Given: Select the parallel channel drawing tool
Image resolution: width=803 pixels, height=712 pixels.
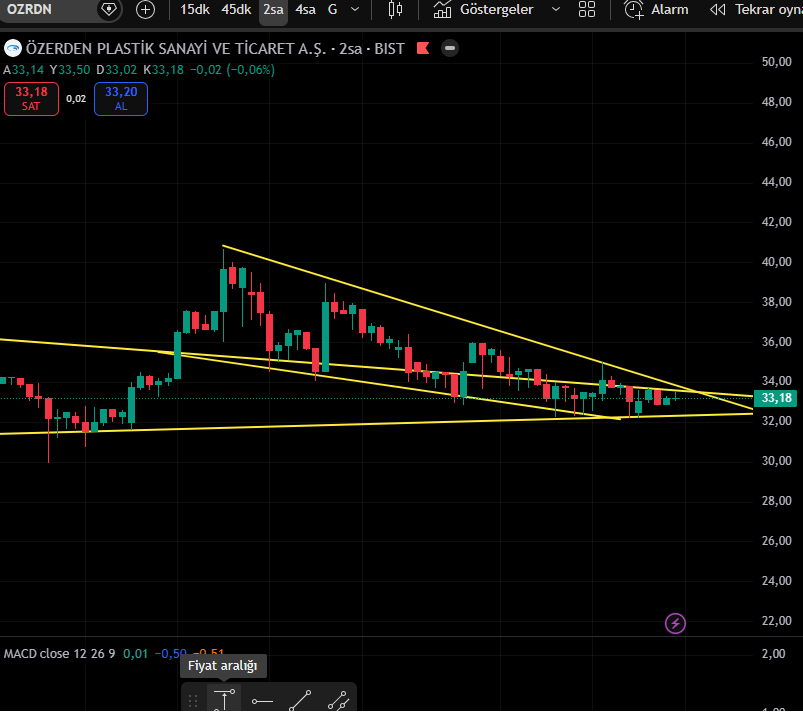Looking at the screenshot, I should click(338, 701).
